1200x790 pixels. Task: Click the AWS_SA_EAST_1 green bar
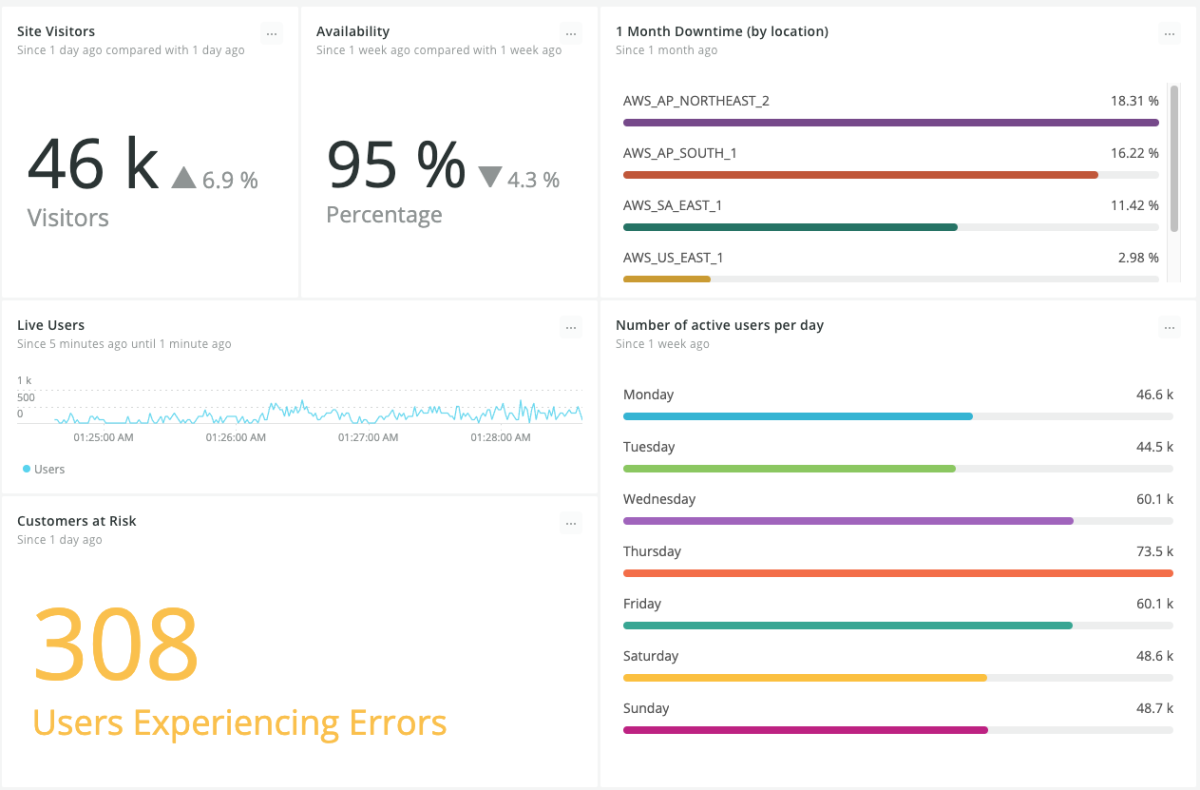click(x=790, y=227)
